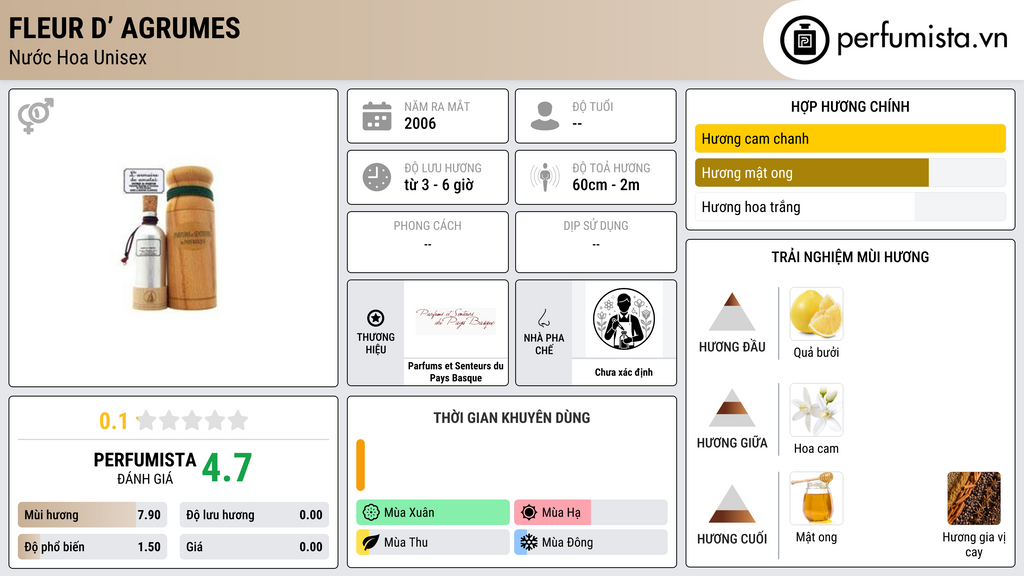Screen dimensions: 1024x576
Task: Select the Hương cam chanh accord bar
Action: [850, 138]
